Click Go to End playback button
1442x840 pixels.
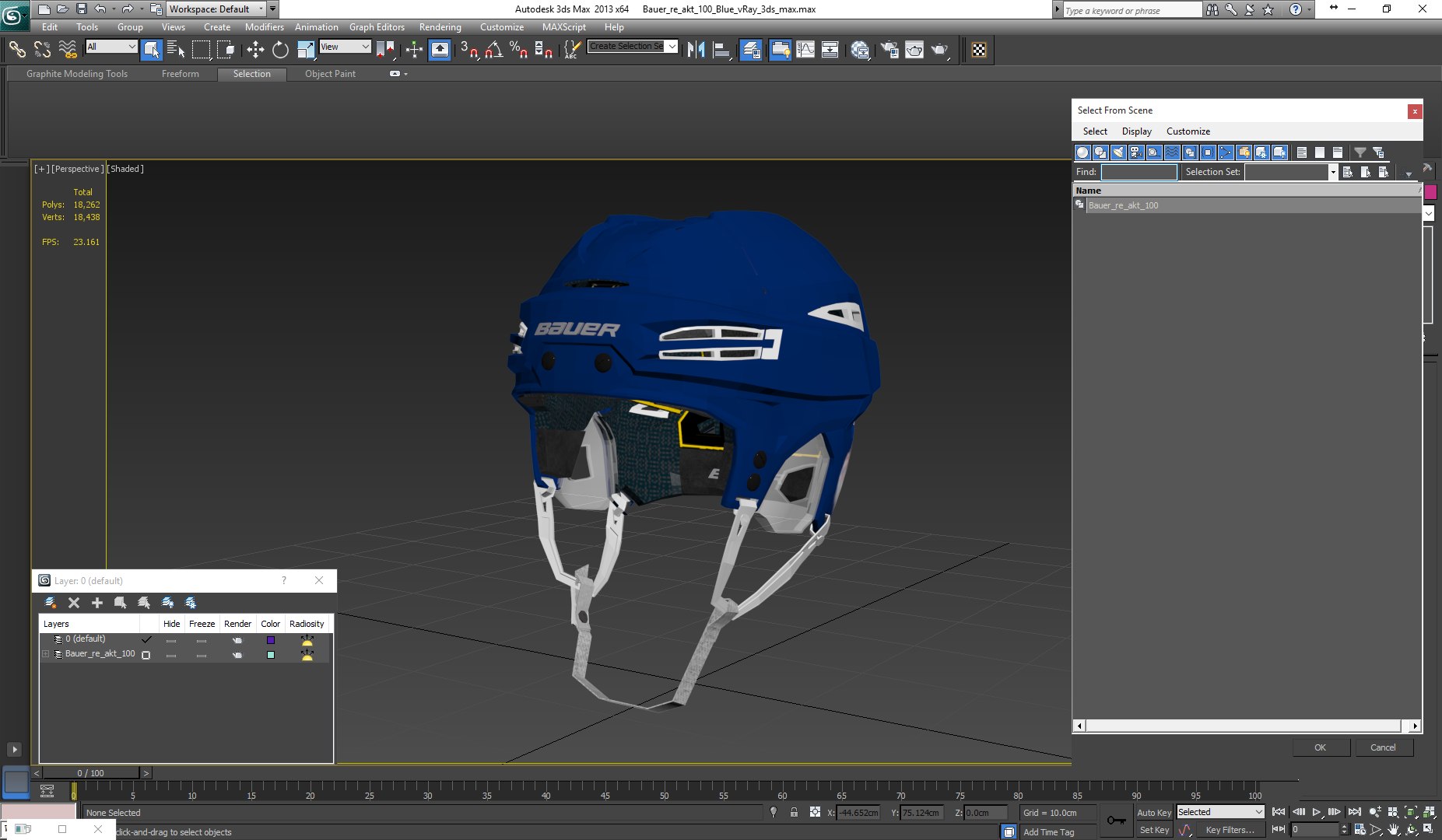tap(1354, 812)
